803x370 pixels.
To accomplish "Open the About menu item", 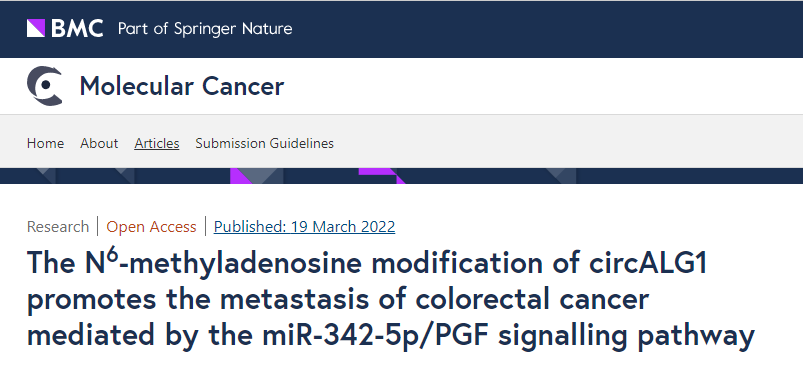I will tap(99, 143).
